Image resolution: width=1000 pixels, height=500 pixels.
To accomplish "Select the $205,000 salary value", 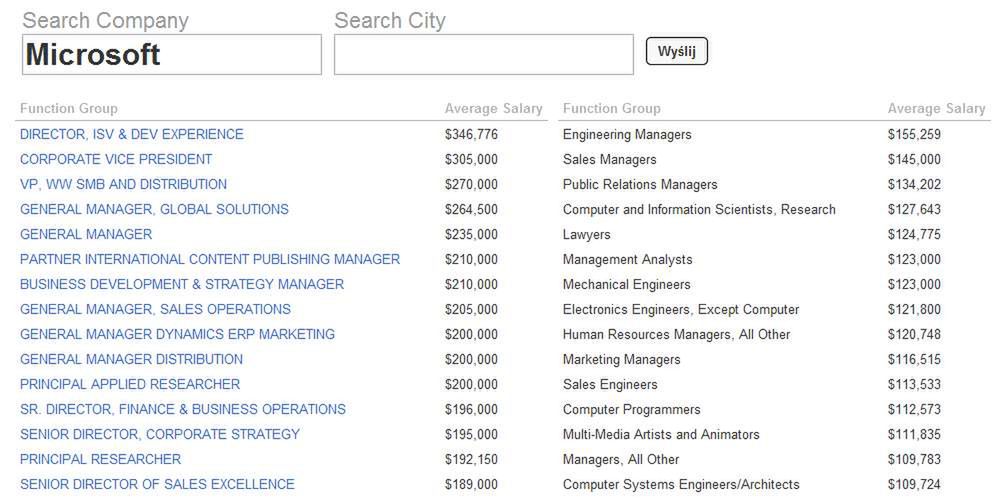I will point(471,309).
